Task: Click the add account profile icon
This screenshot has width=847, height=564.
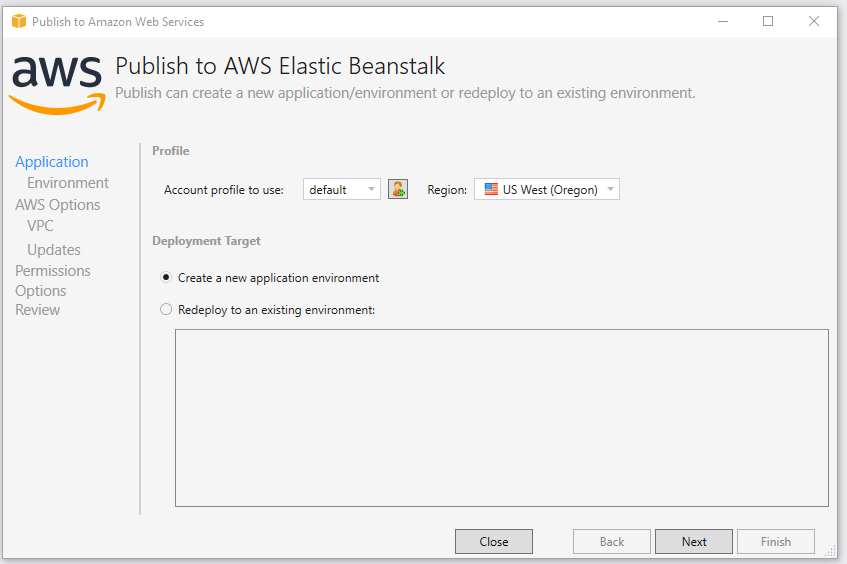Action: tap(398, 189)
